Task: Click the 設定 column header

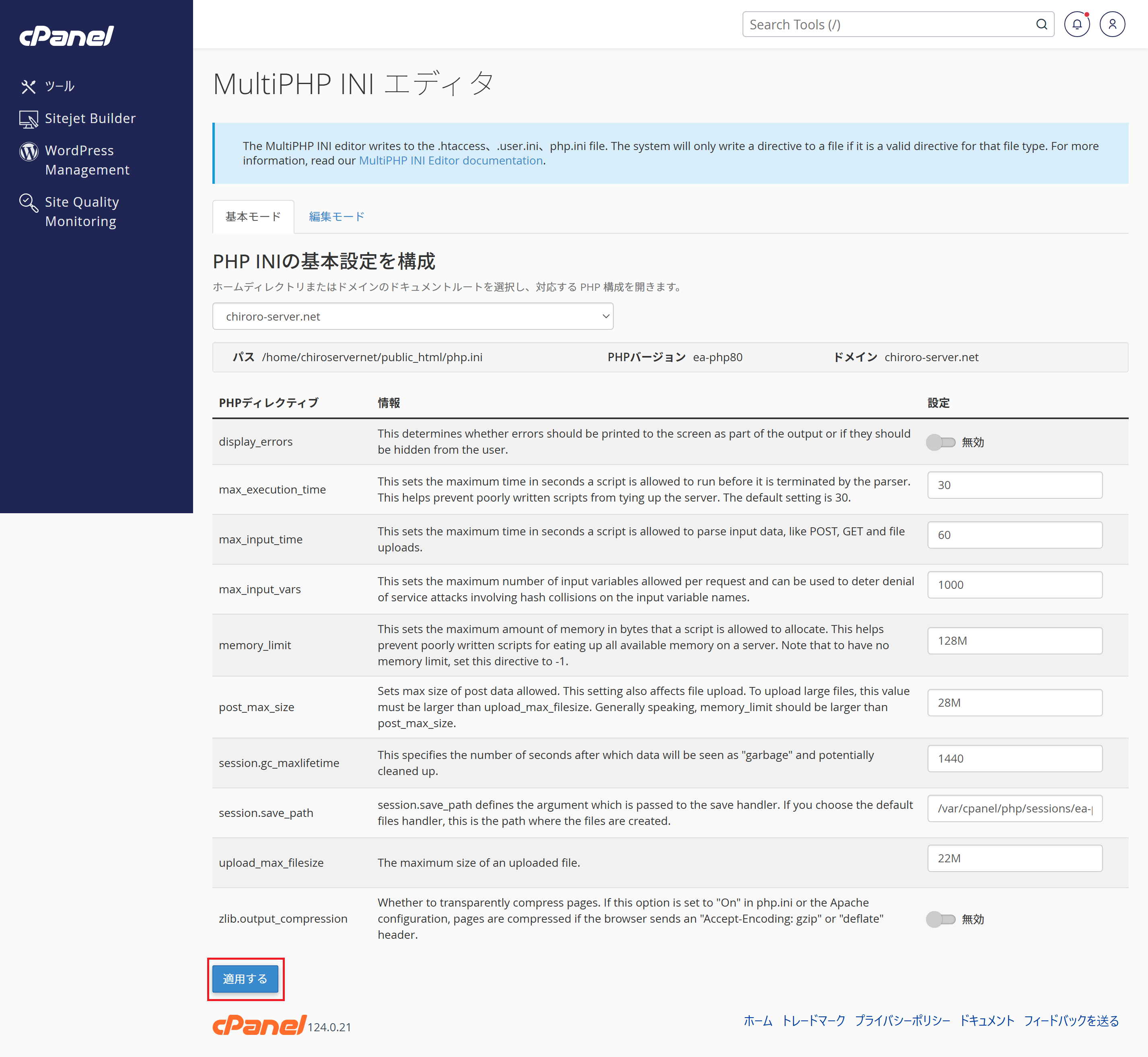Action: tap(938, 403)
